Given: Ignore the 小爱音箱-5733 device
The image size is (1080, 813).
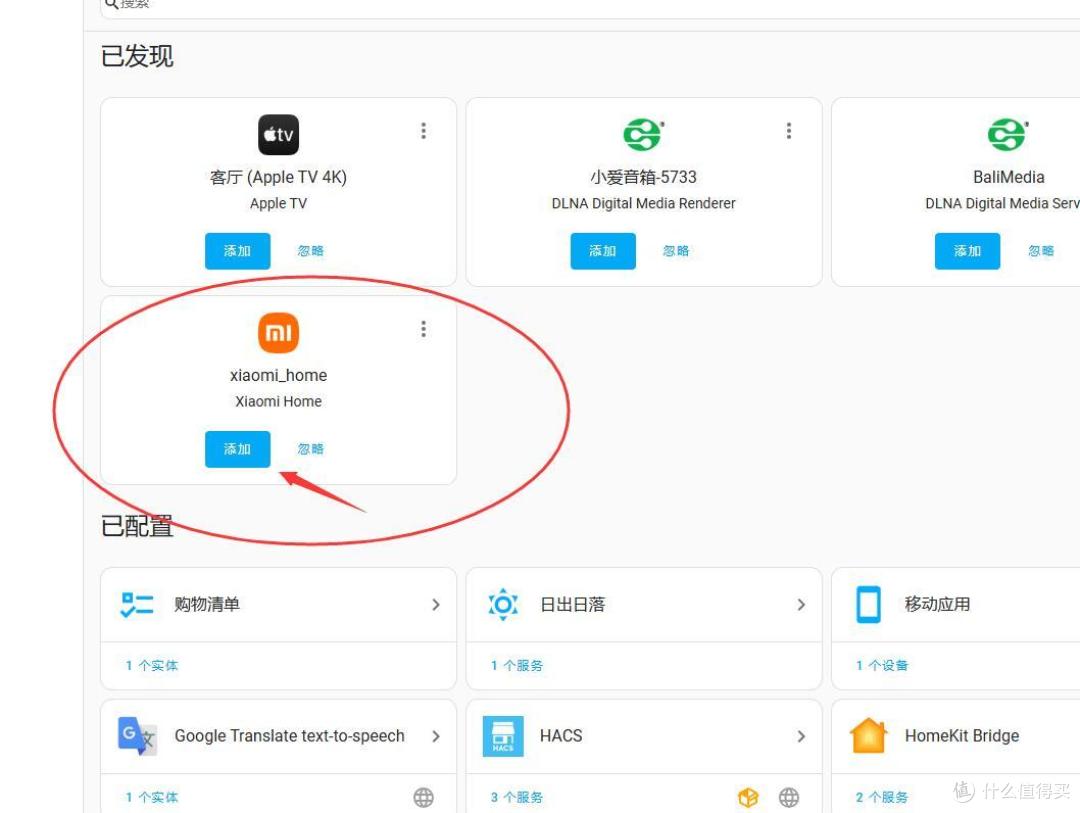Looking at the screenshot, I should (676, 251).
